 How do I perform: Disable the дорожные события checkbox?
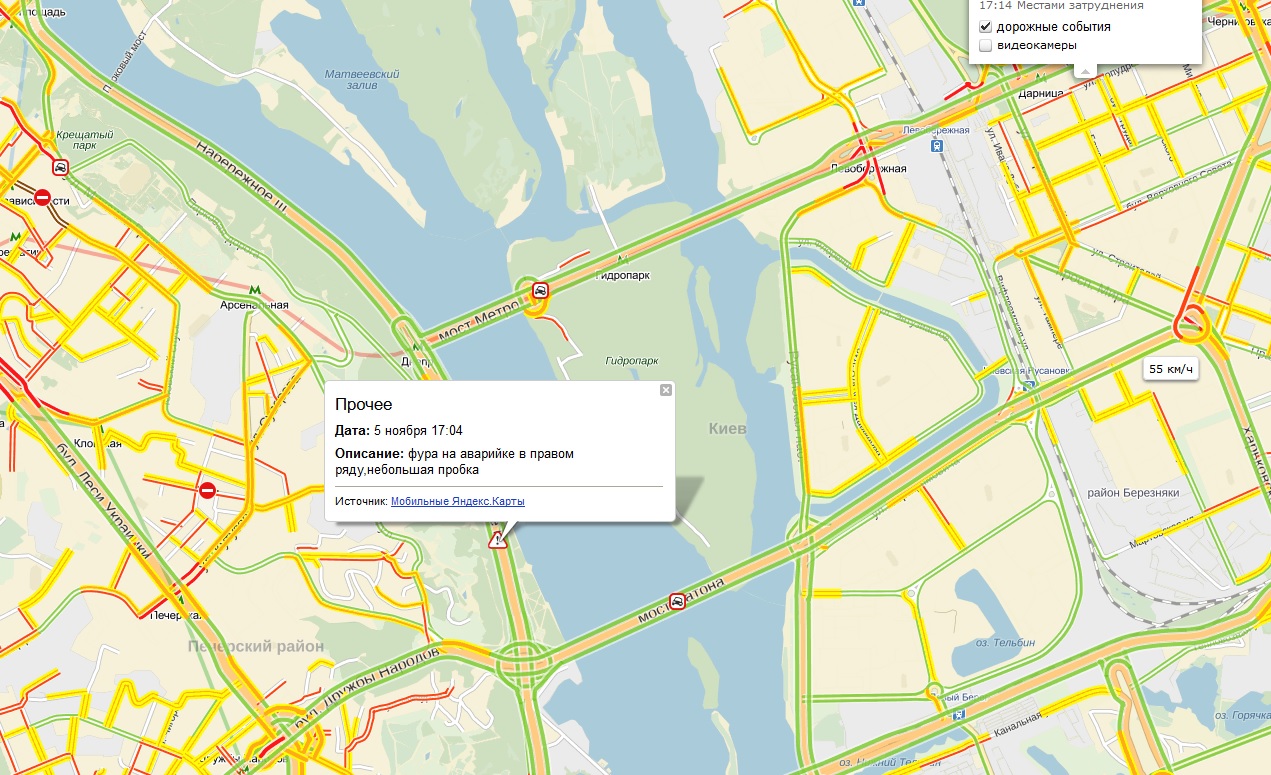[985, 27]
